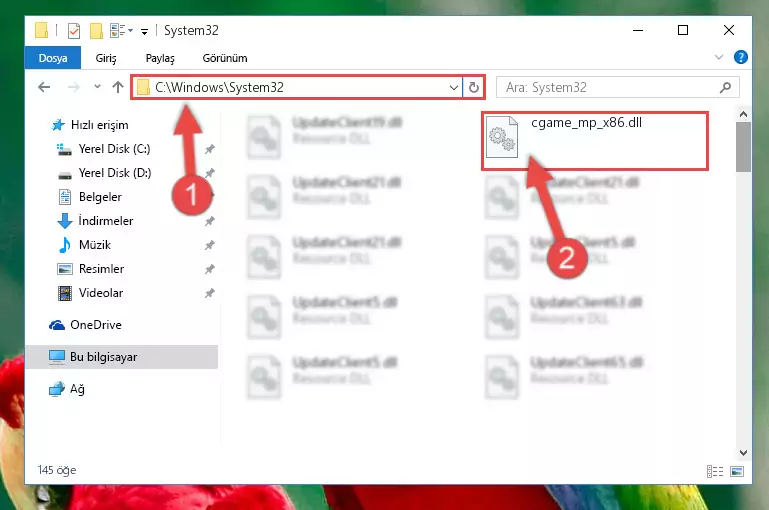Switch to the Giriş tab
769x510 pixels.
click(105, 58)
